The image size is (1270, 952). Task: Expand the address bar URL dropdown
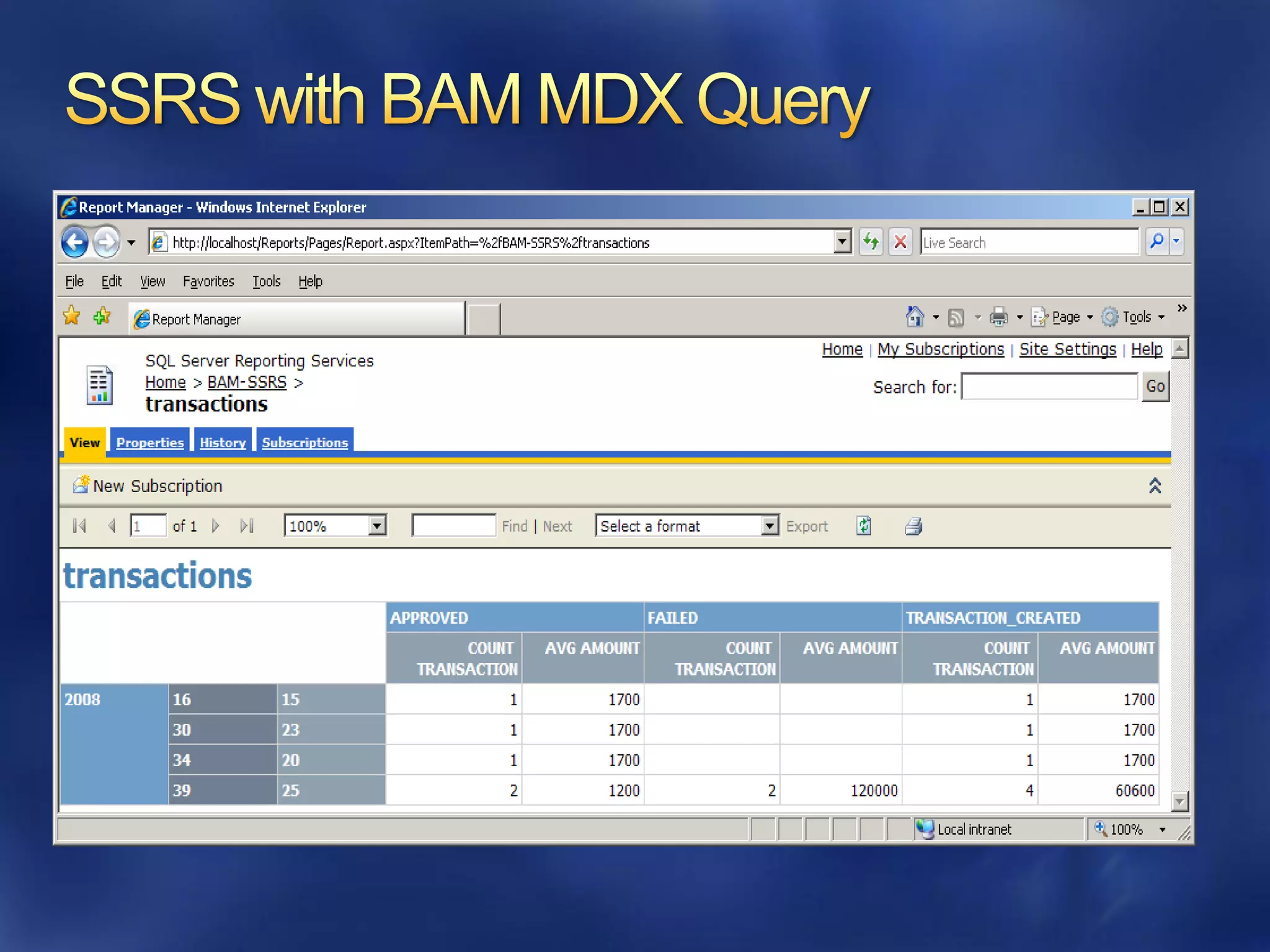(842, 242)
